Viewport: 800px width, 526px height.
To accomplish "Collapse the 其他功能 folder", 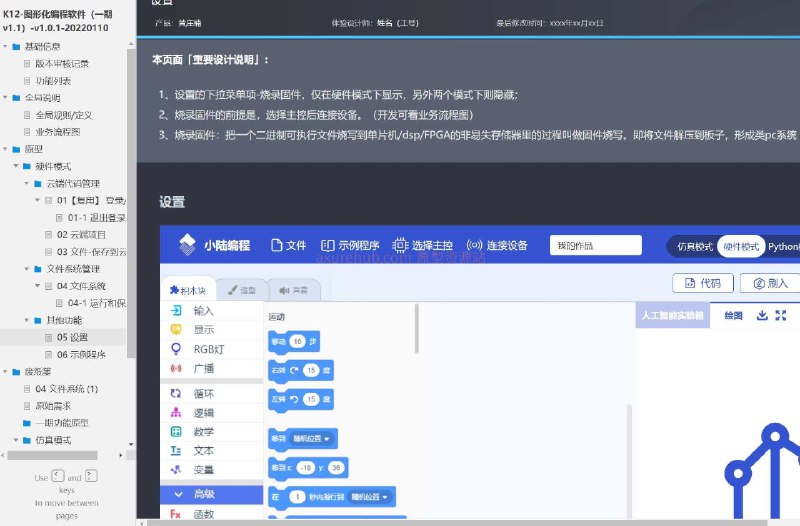I will pos(27,320).
